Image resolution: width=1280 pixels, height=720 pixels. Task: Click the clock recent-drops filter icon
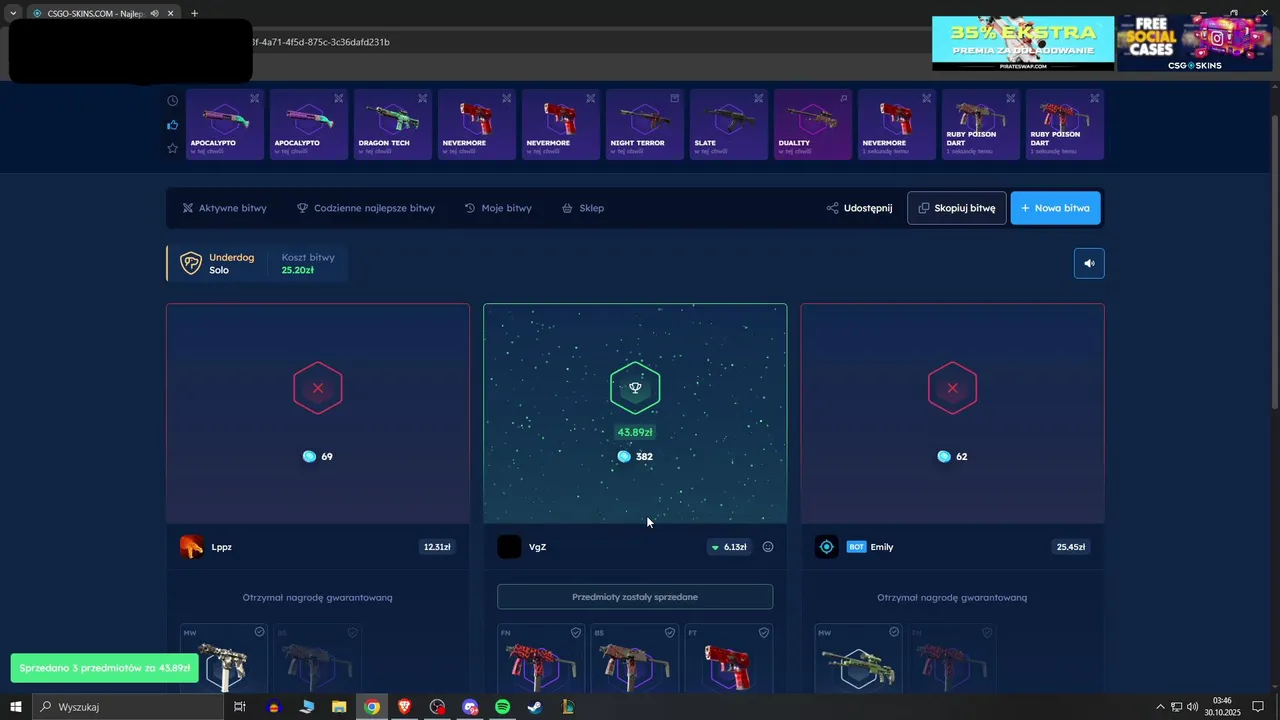(x=172, y=101)
